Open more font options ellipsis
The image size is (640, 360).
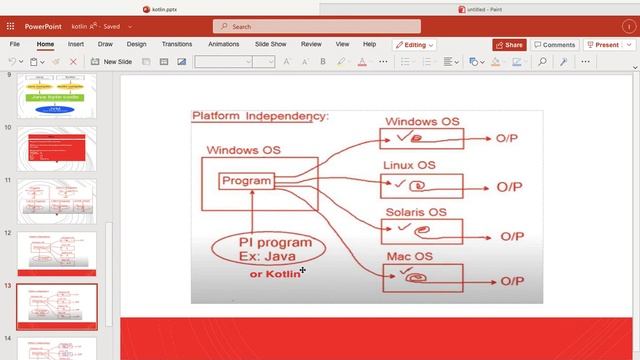pyautogui.click(x=383, y=62)
